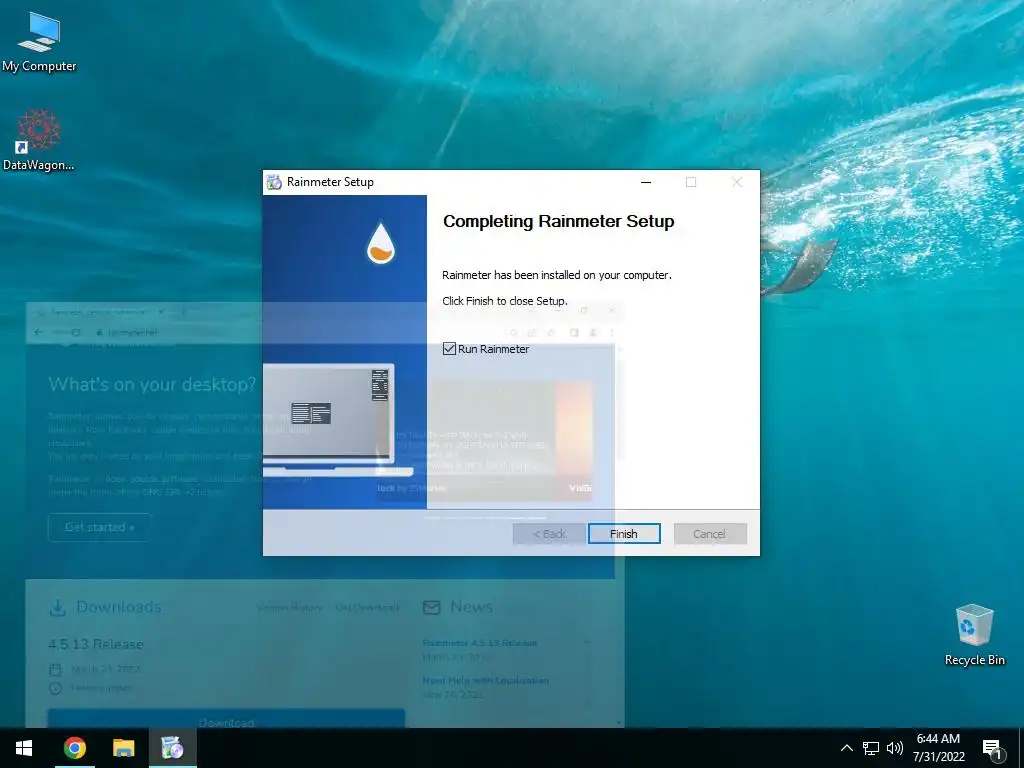This screenshot has width=1024, height=768.
Task: Click the News heading in the faded browser
Action: (471, 607)
